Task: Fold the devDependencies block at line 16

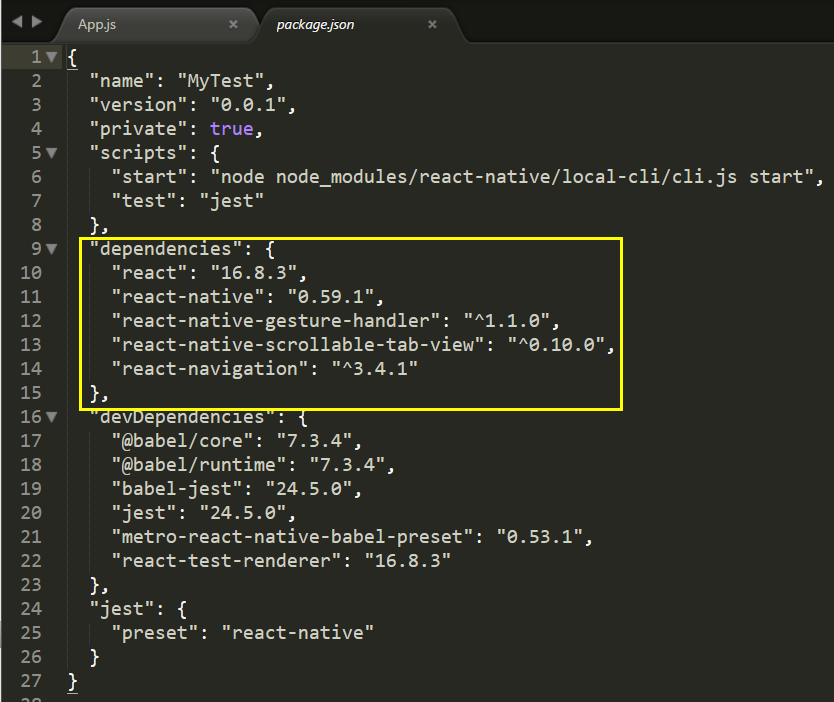Action: 52,417
